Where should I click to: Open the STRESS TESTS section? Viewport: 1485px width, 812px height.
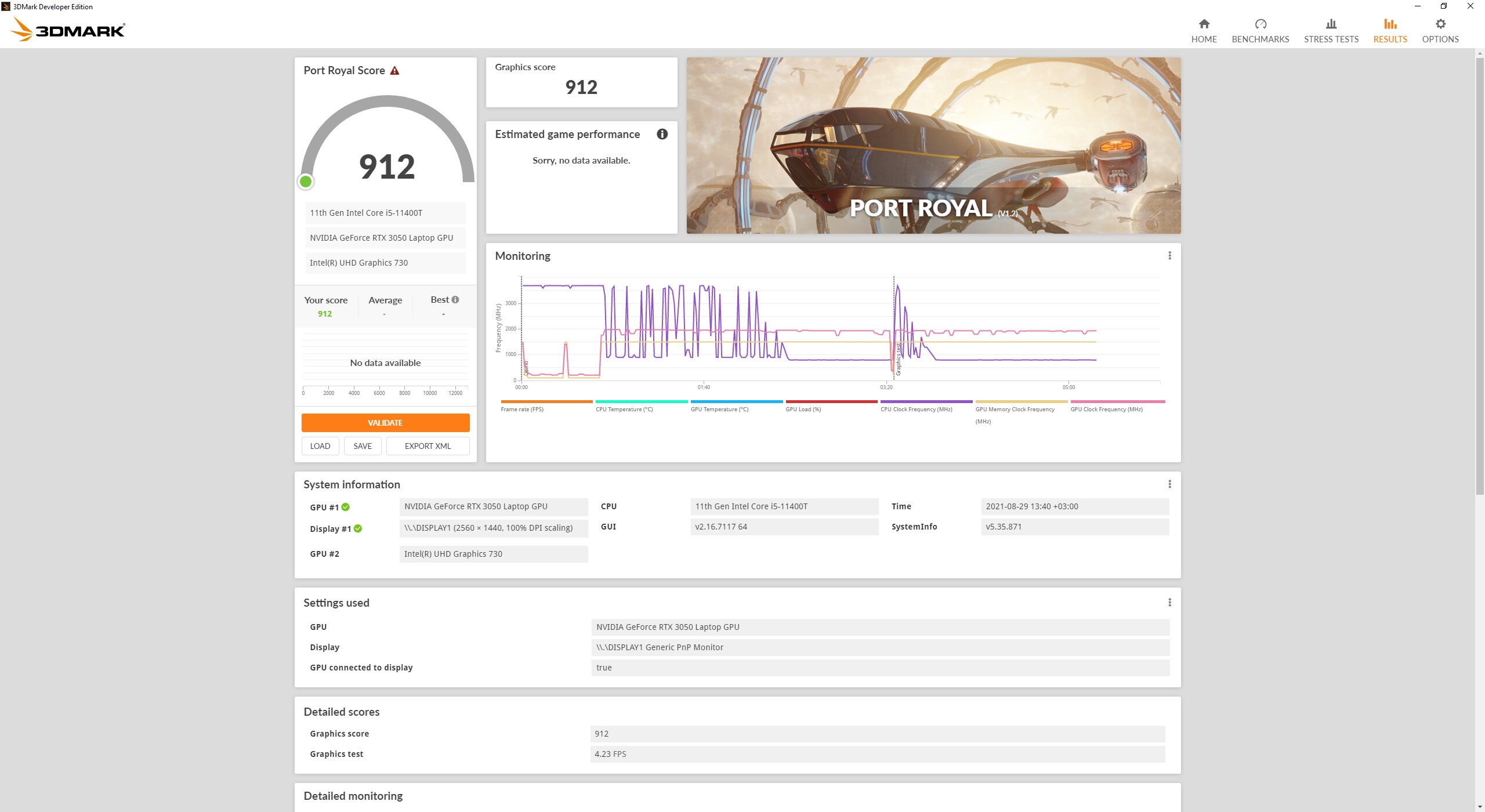[x=1331, y=31]
